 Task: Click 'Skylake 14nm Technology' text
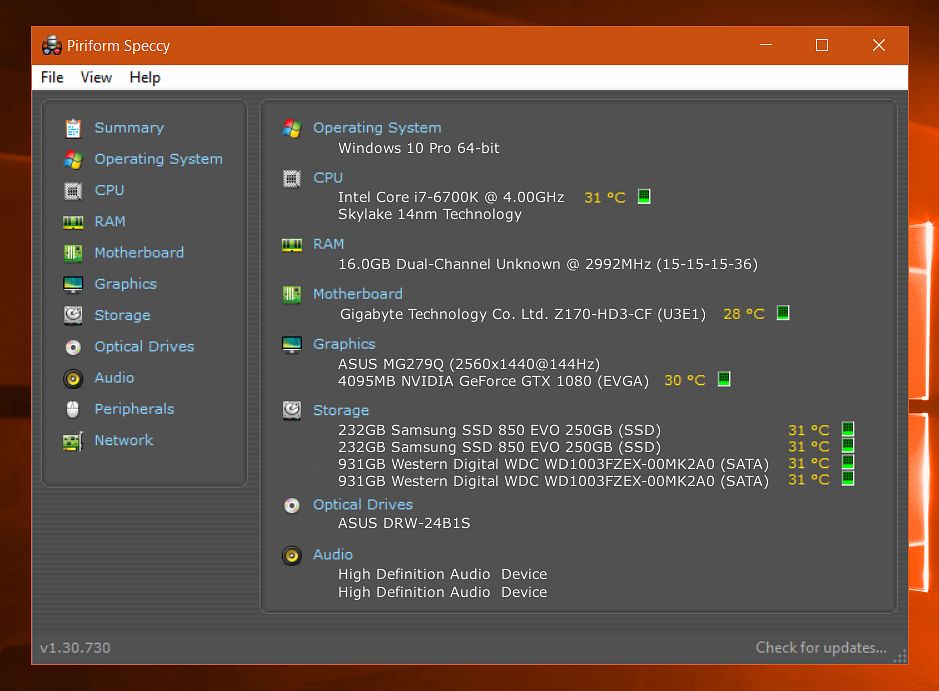[x=430, y=214]
